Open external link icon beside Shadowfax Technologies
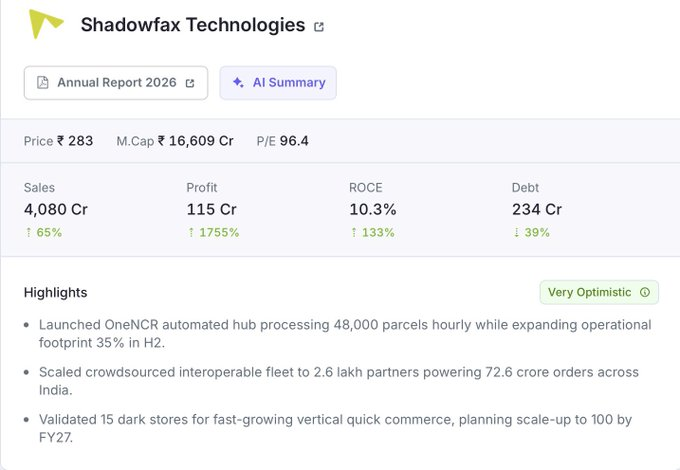Screen dimensions: 680x470 coord(319,27)
